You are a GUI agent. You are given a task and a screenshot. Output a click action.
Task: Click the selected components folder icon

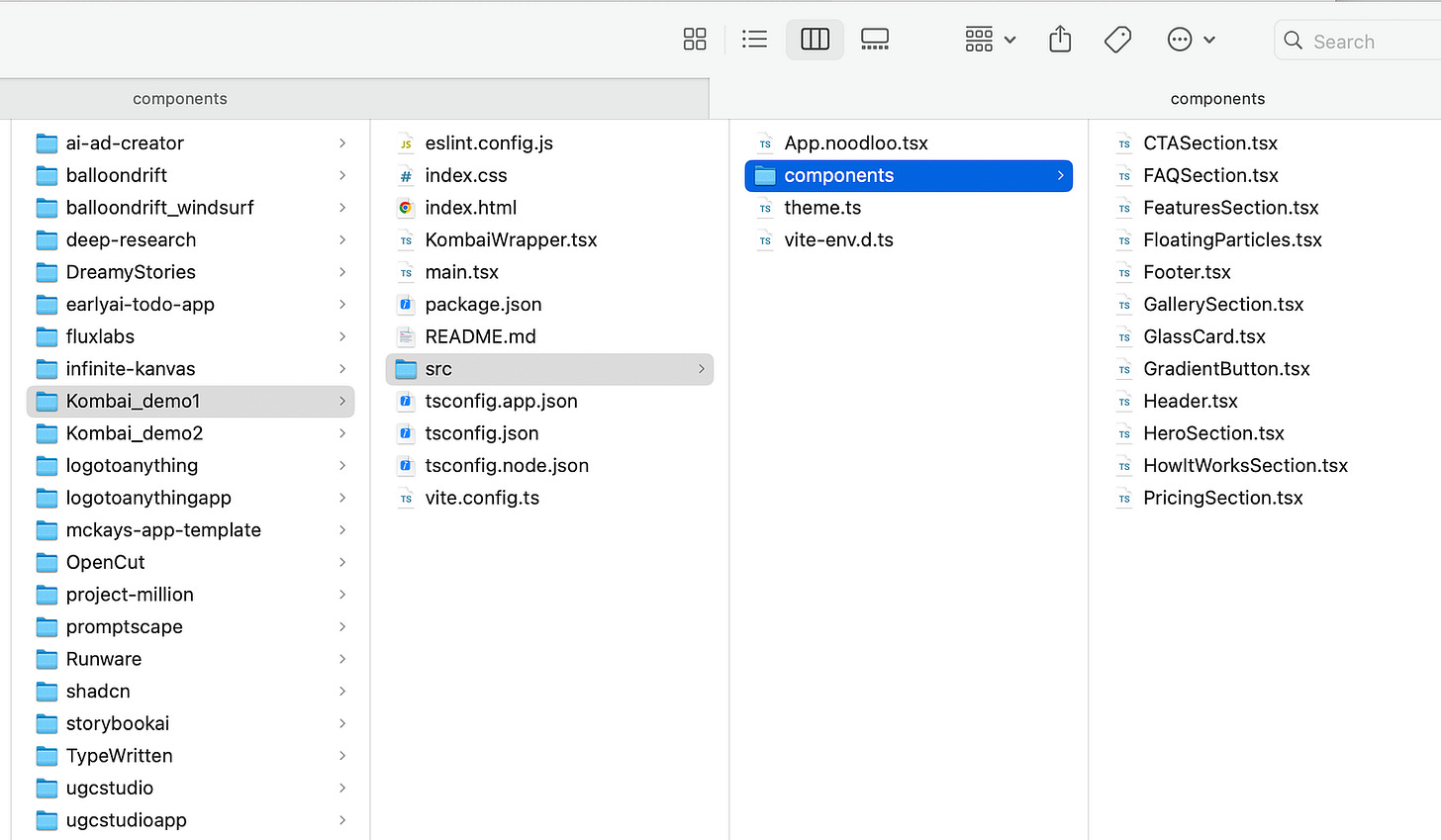(x=765, y=176)
